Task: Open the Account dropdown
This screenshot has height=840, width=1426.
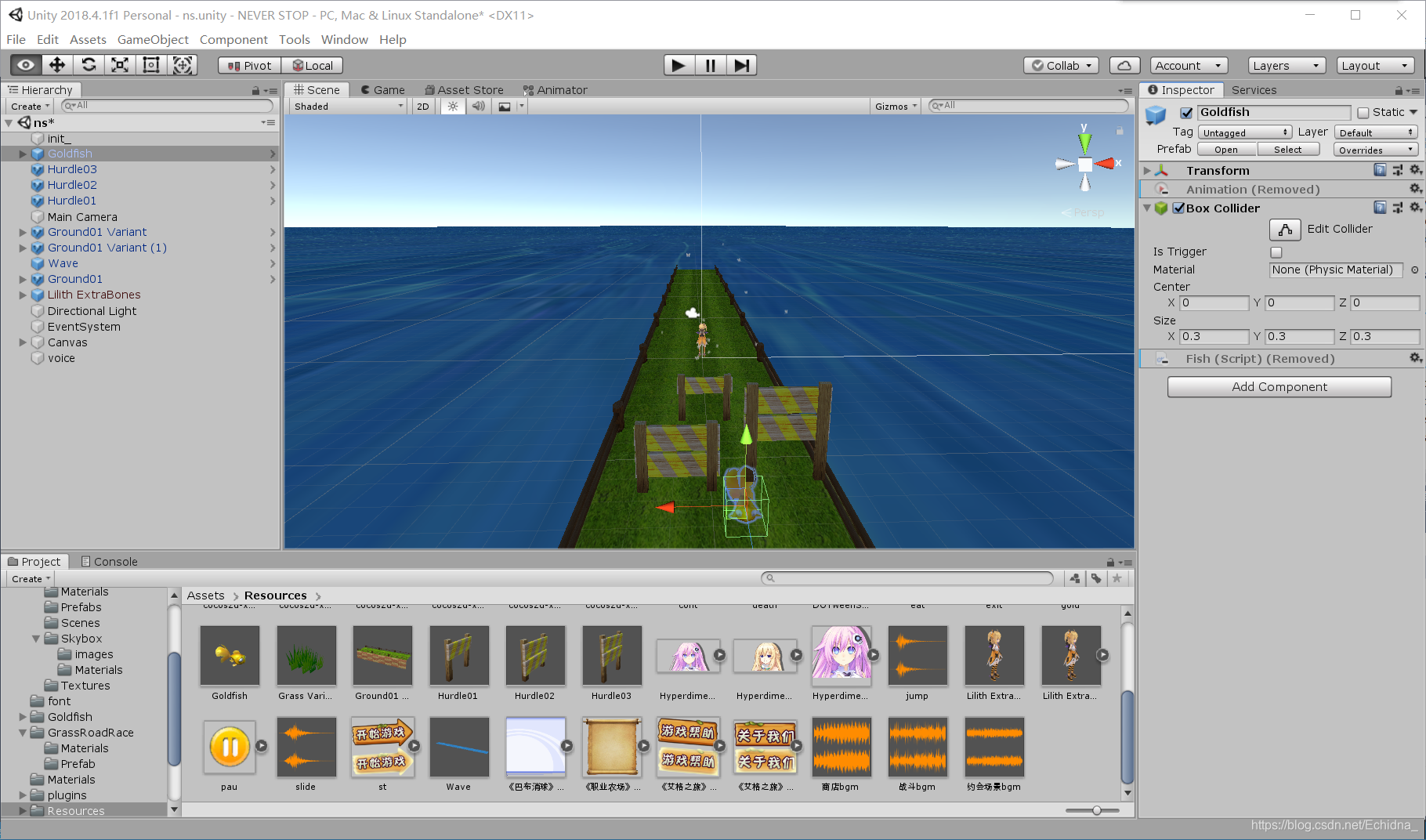Action: (1189, 66)
